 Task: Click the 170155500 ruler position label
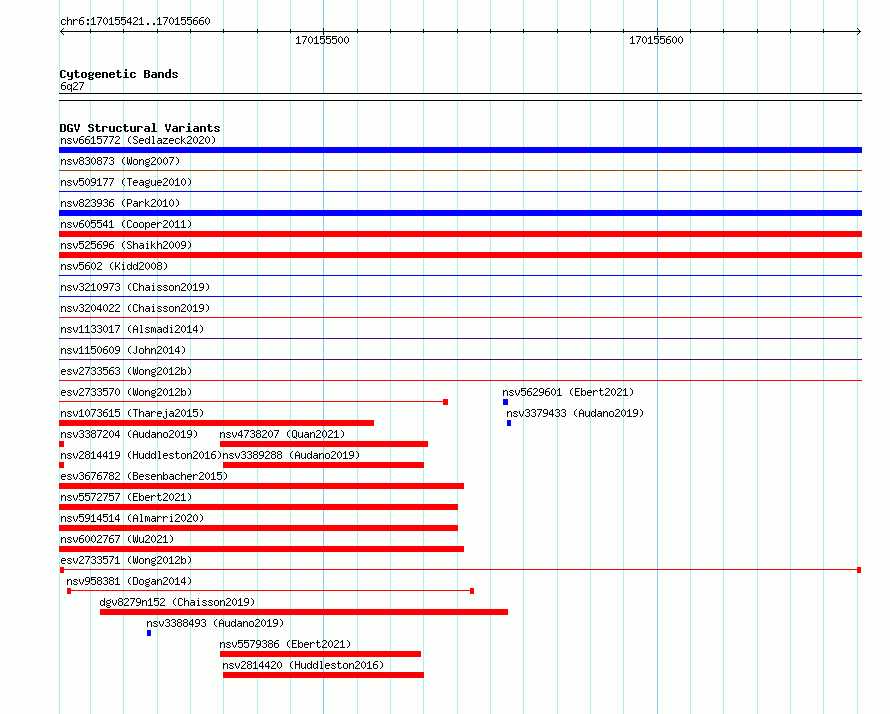coord(322,40)
